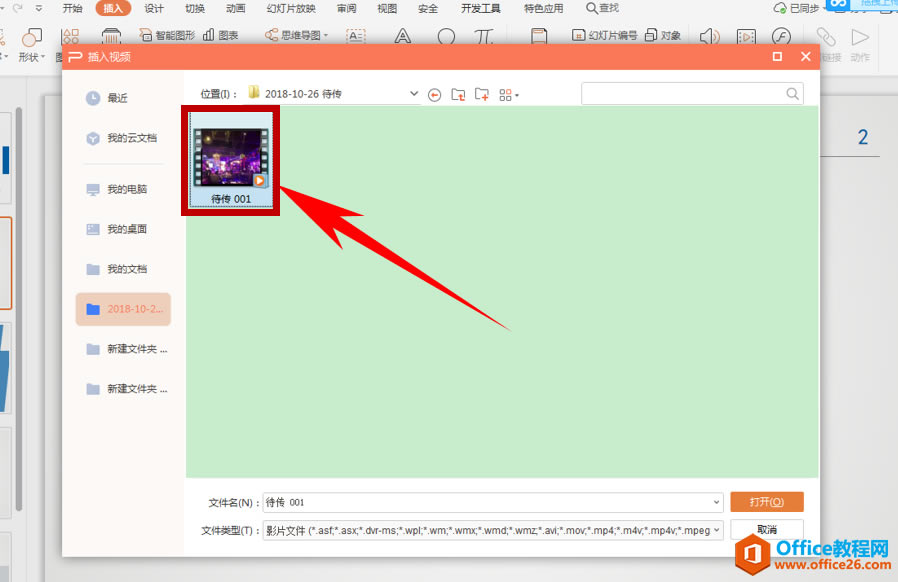Open the 幻灯片放映 ribbon tab
The image size is (898, 582).
291,9
